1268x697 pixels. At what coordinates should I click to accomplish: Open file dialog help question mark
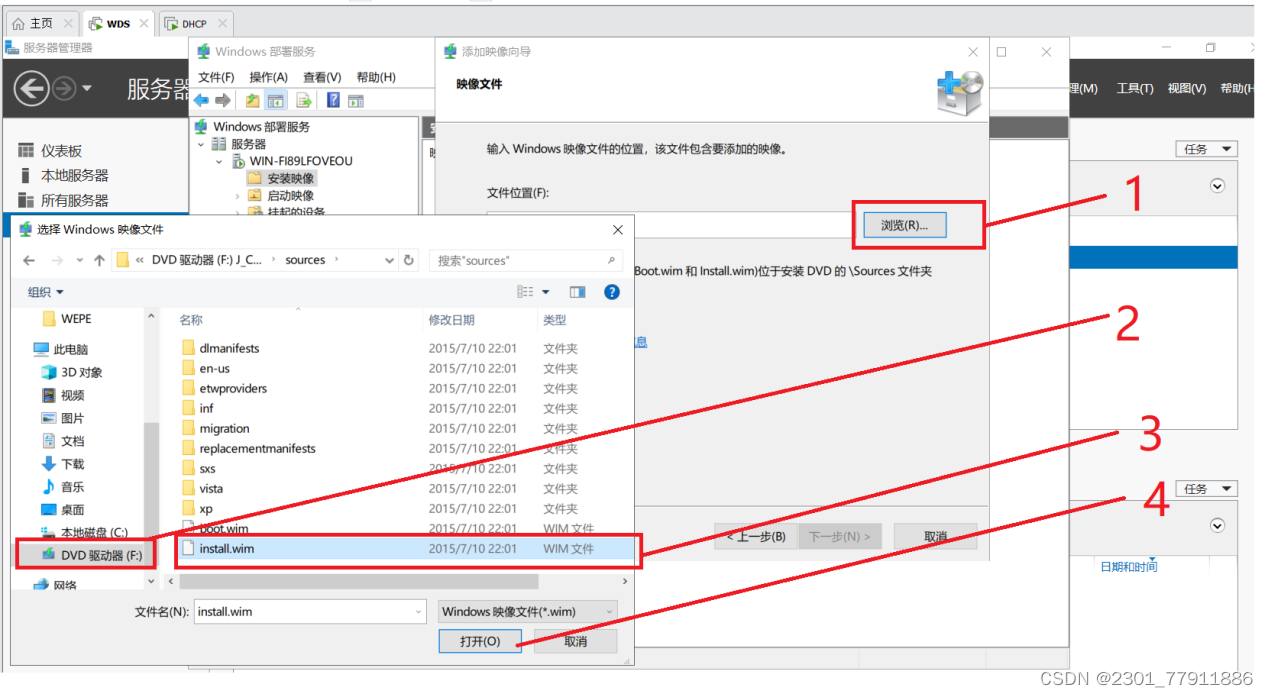(612, 292)
